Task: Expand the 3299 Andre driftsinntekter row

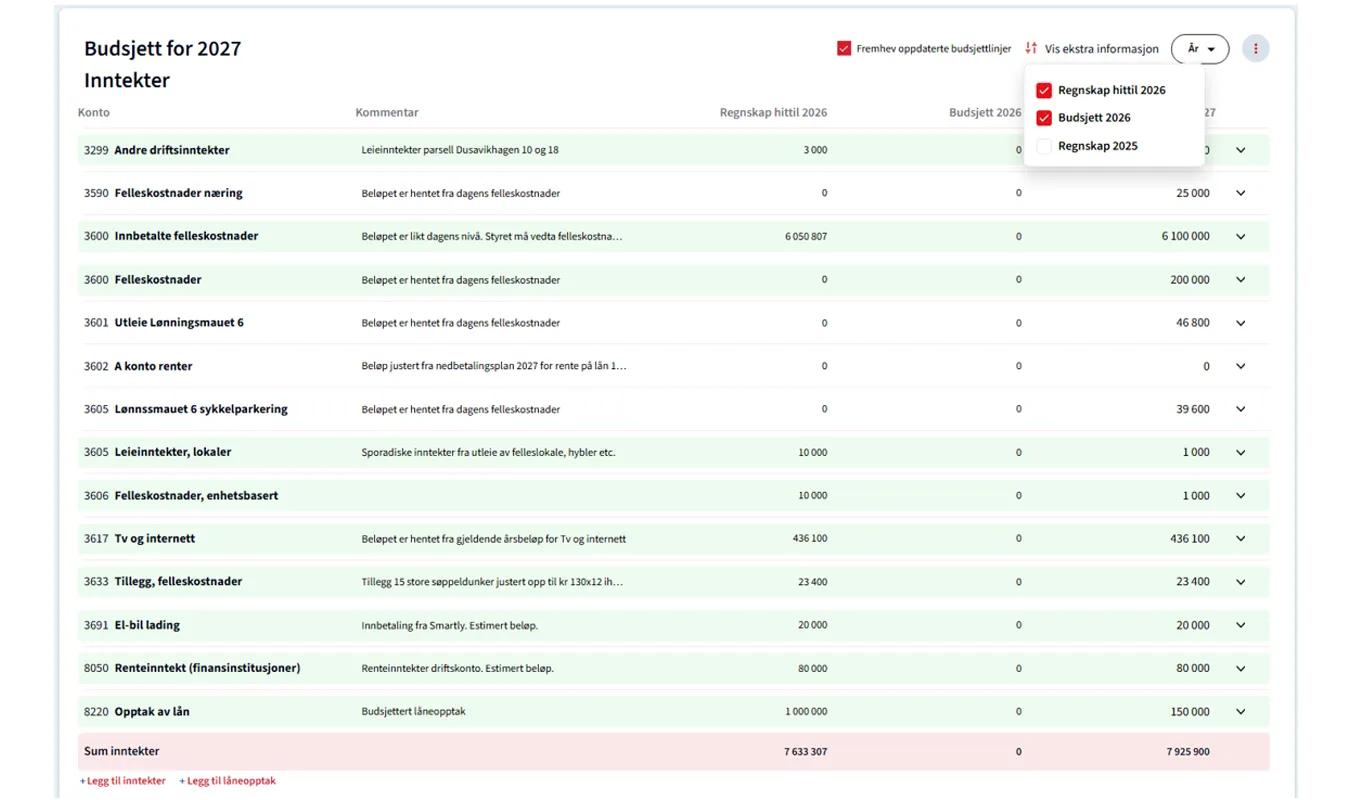Action: tap(1241, 150)
